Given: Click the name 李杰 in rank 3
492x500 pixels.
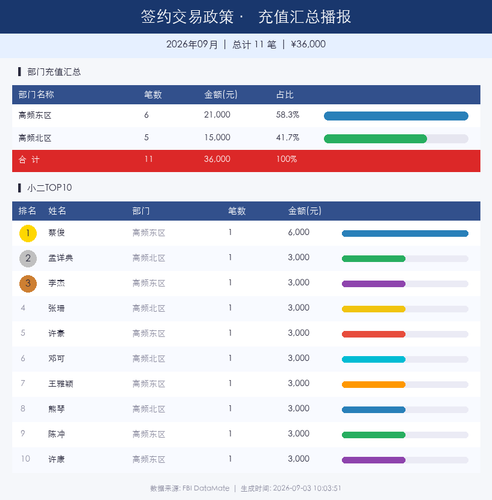Looking at the screenshot, I should (x=57, y=283).
